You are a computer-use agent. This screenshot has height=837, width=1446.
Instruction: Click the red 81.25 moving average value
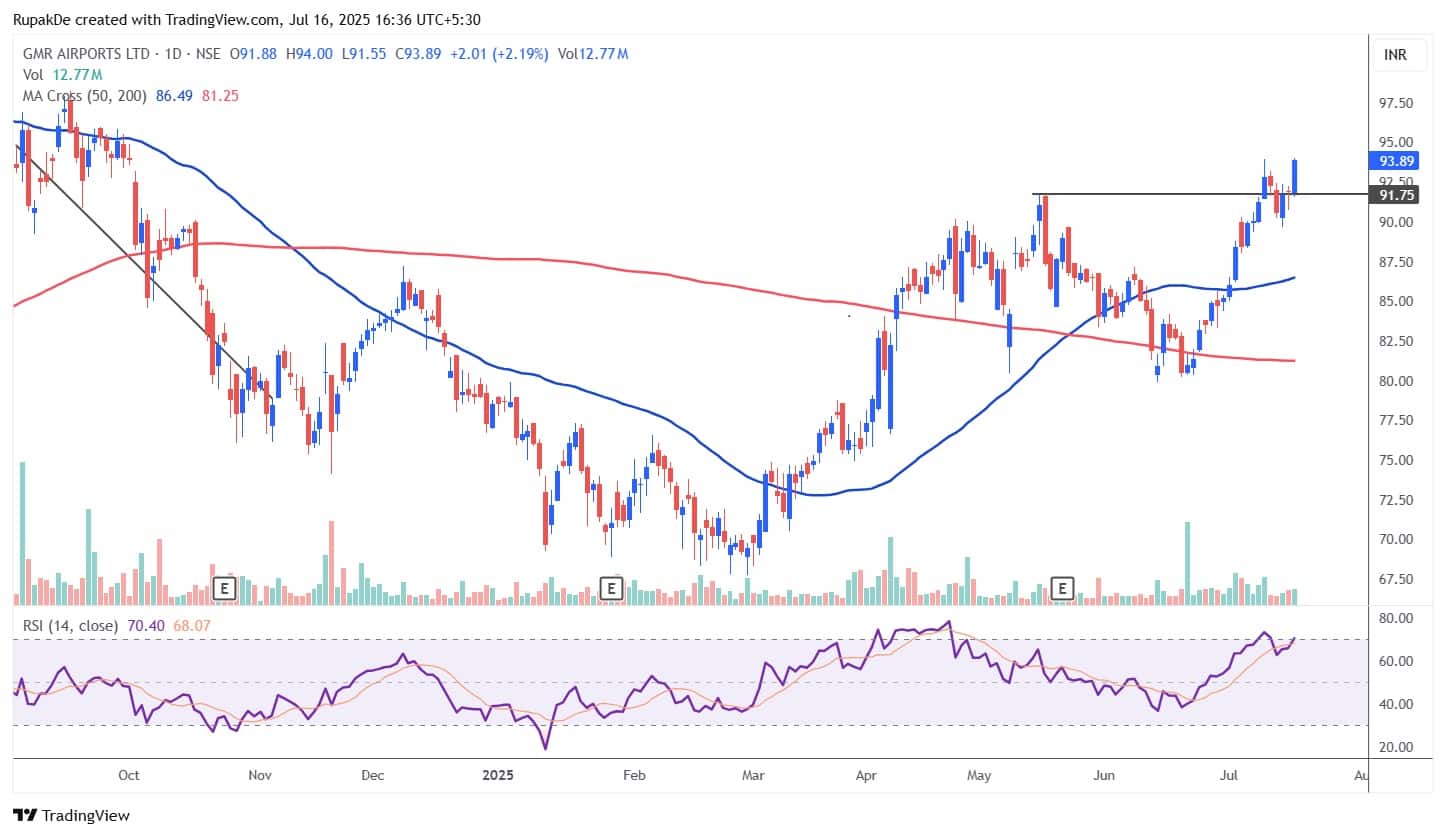(220, 96)
